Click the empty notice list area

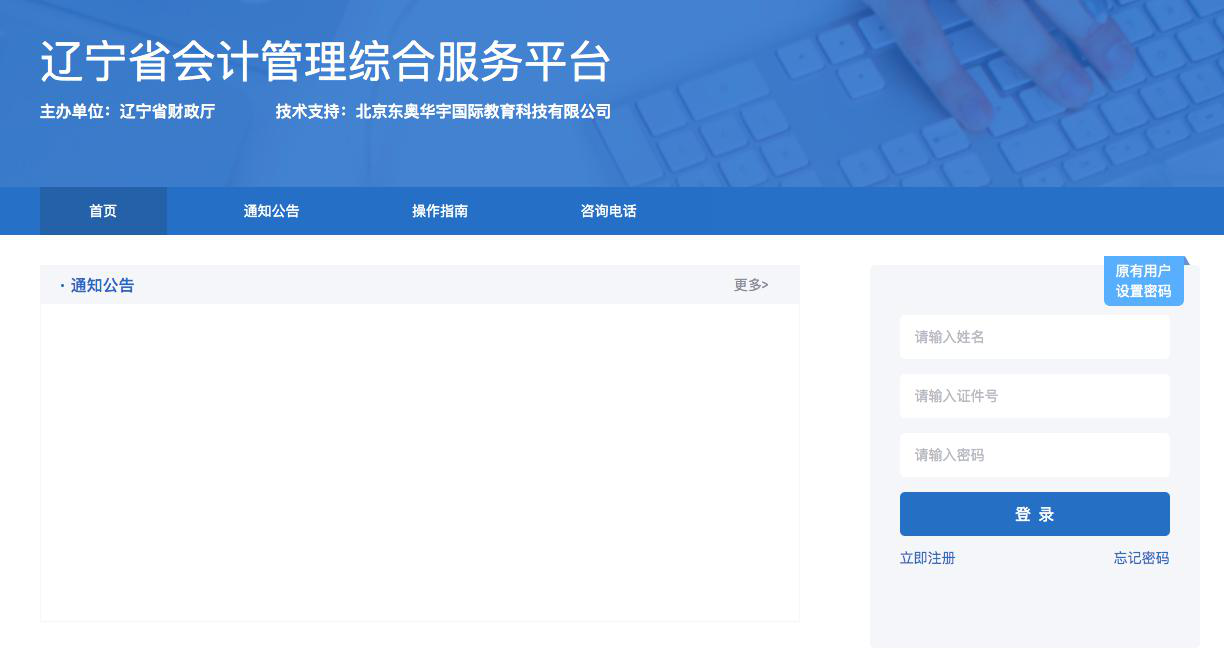(420, 460)
